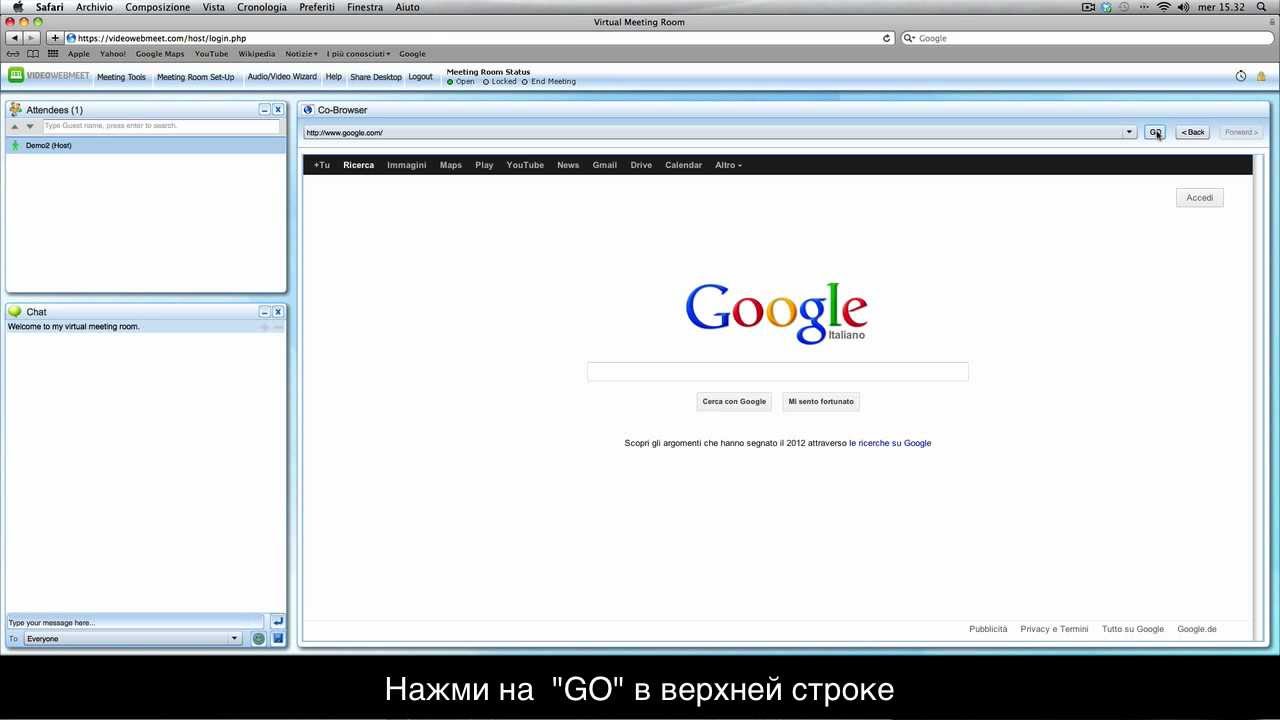Viewport: 1280px width, 720px height.
Task: Click Safari's back navigation arrow
Action: pos(14,38)
